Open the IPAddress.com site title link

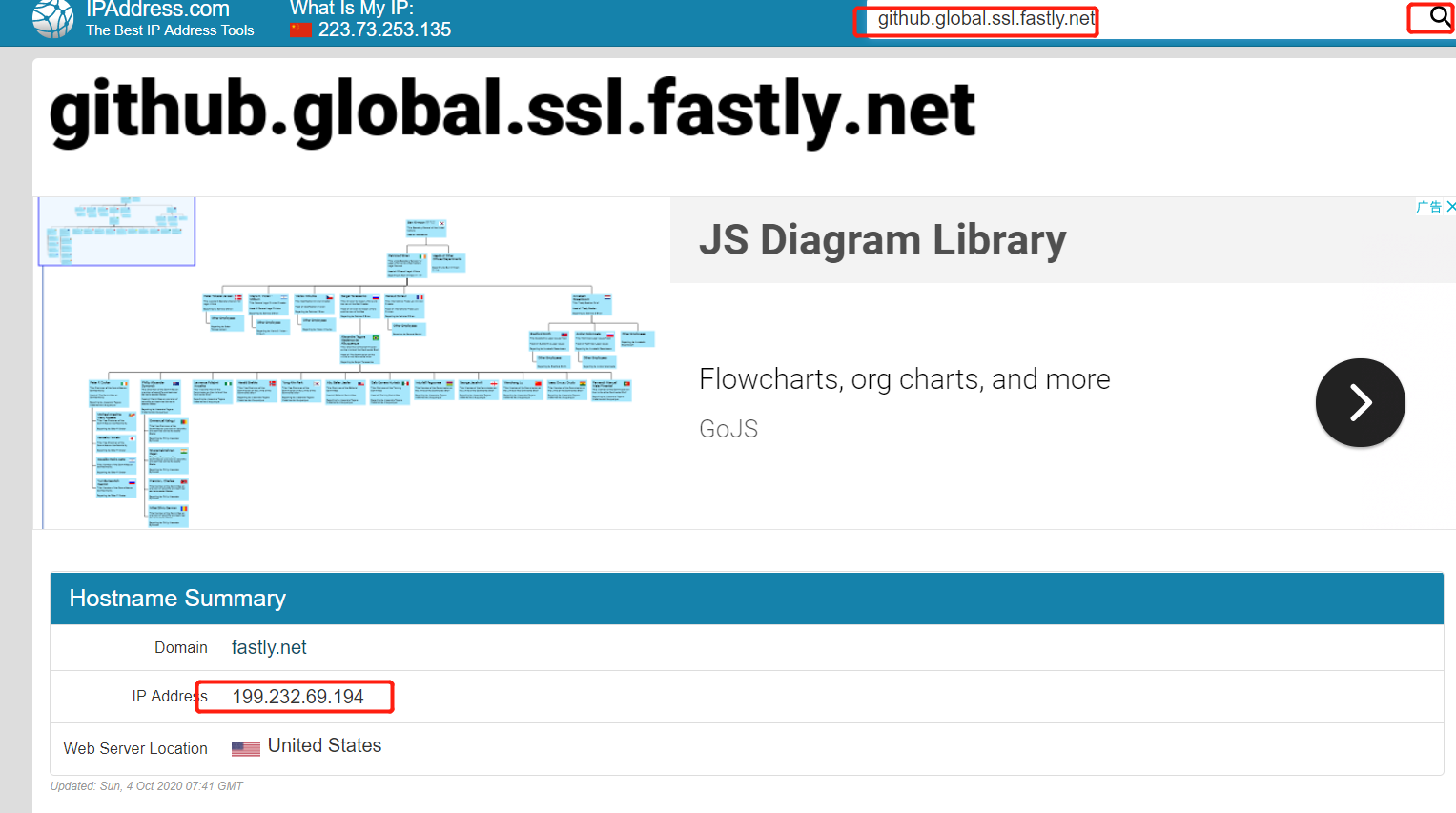pos(157,10)
